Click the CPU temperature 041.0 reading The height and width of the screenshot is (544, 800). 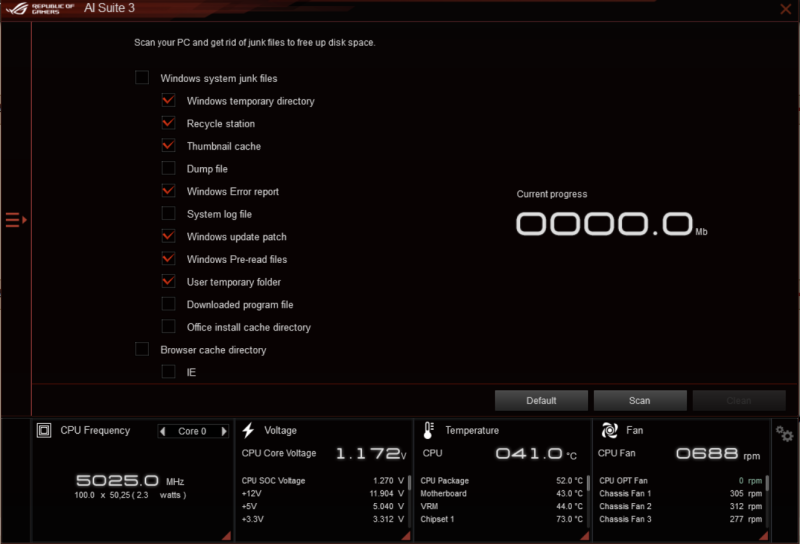pyautogui.click(x=536, y=453)
